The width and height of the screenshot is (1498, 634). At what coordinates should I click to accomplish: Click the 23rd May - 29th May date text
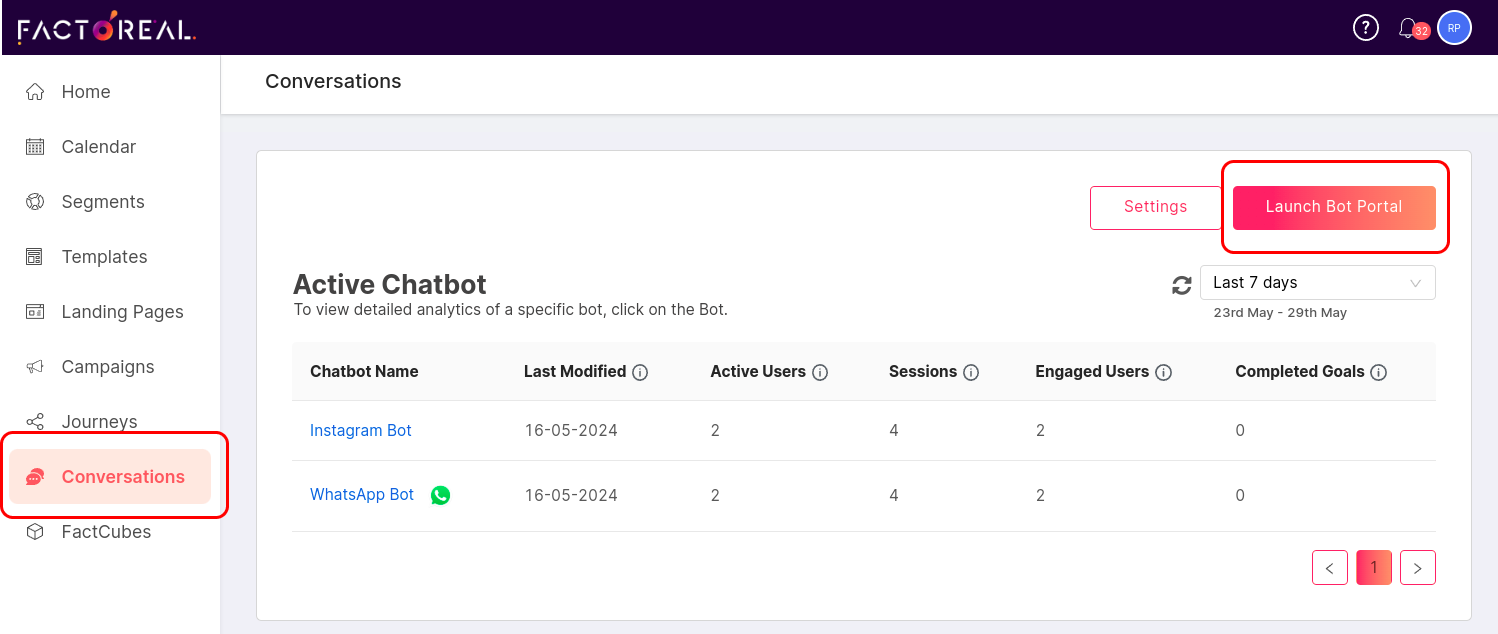coord(1280,313)
